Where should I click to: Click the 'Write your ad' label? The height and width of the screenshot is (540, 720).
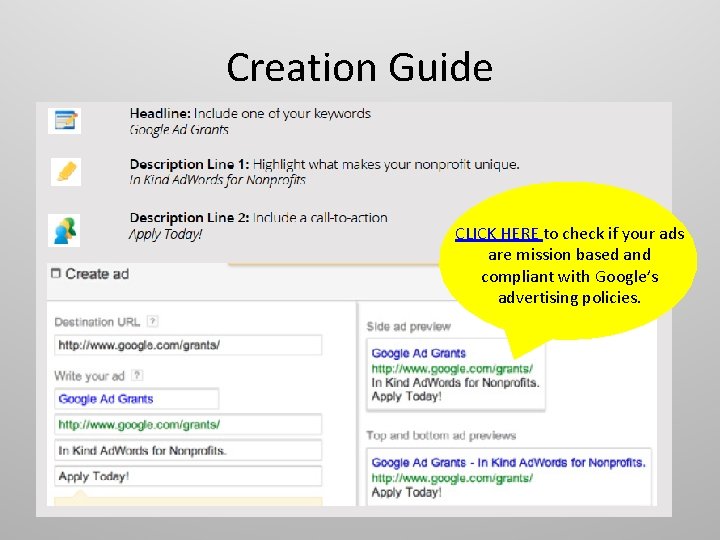click(90, 376)
